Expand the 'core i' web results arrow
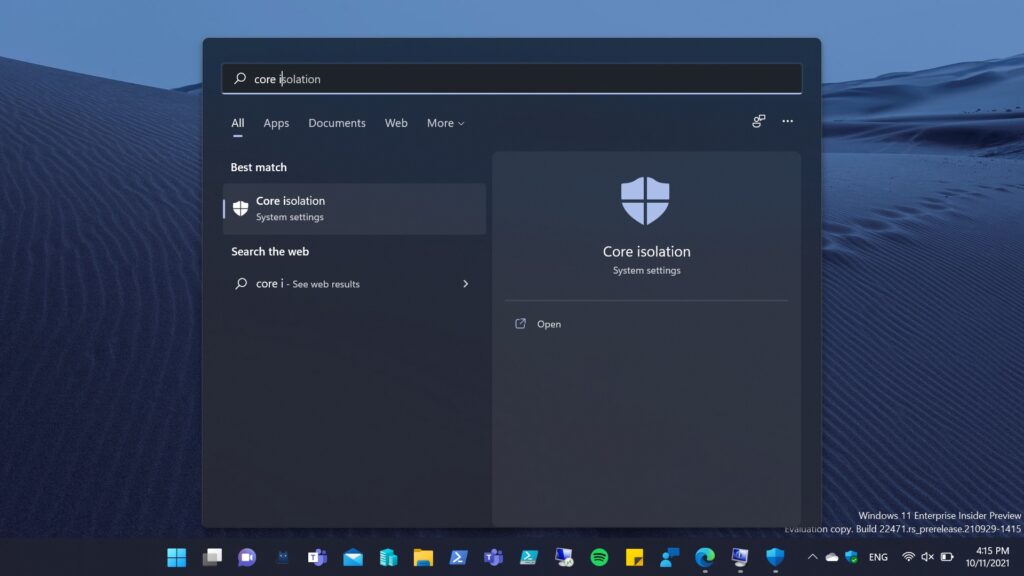This screenshot has width=1024, height=576. tap(465, 284)
